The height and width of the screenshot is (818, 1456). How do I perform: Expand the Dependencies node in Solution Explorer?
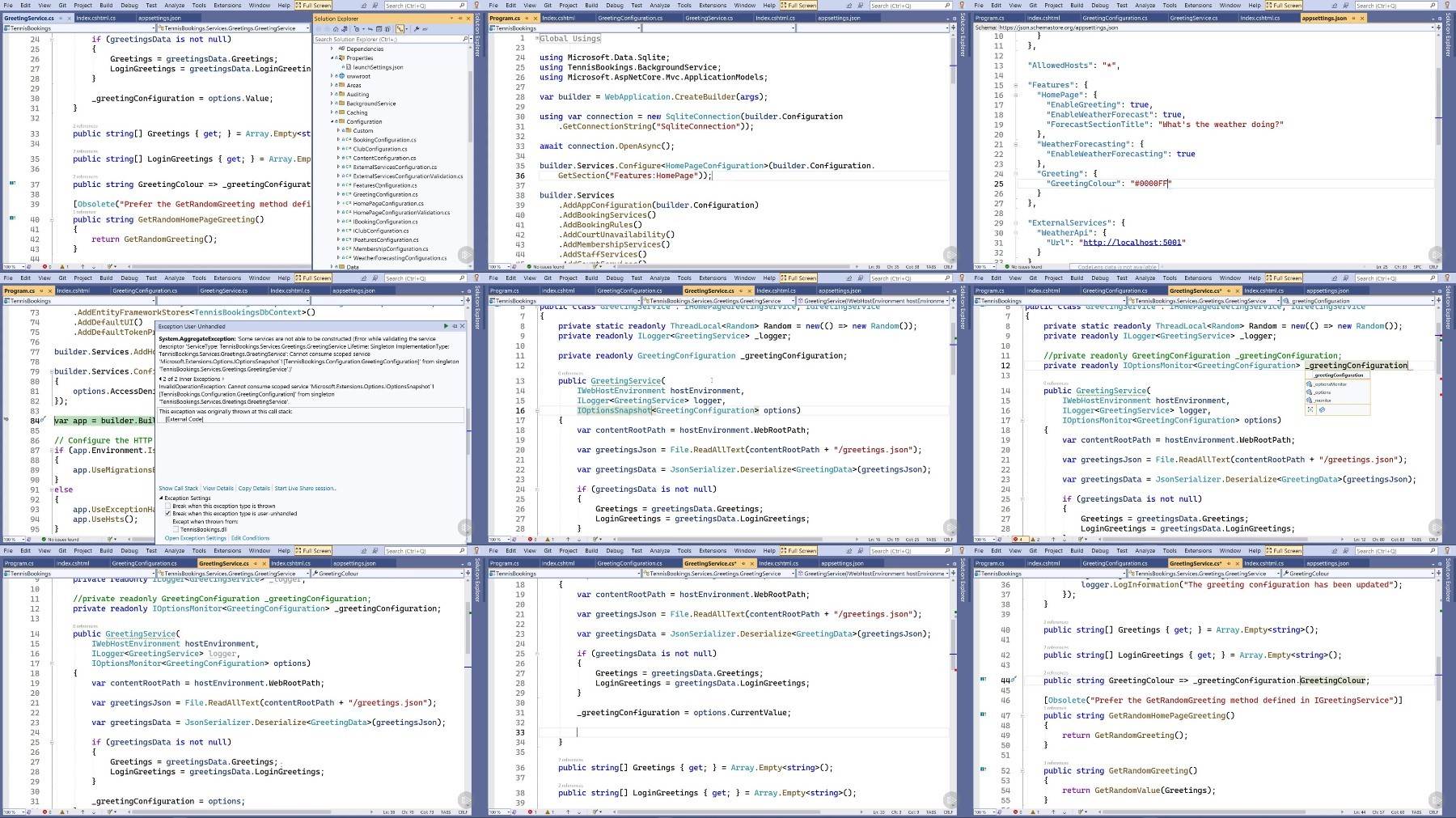click(x=332, y=49)
